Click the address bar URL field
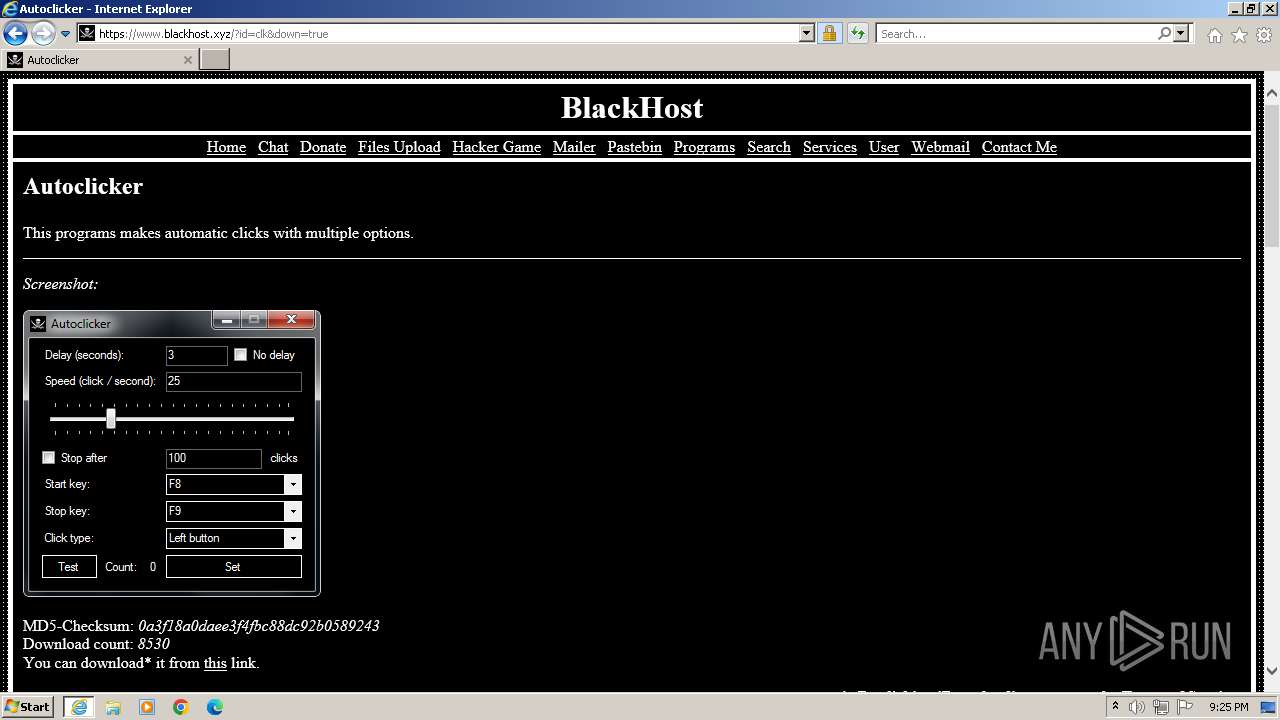 (x=447, y=33)
